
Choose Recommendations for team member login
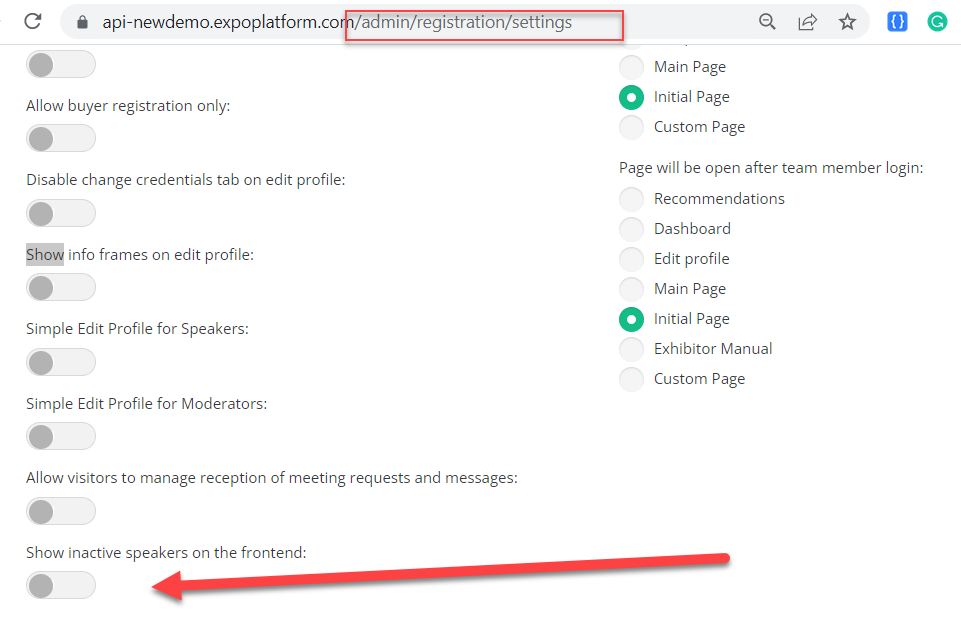(631, 199)
